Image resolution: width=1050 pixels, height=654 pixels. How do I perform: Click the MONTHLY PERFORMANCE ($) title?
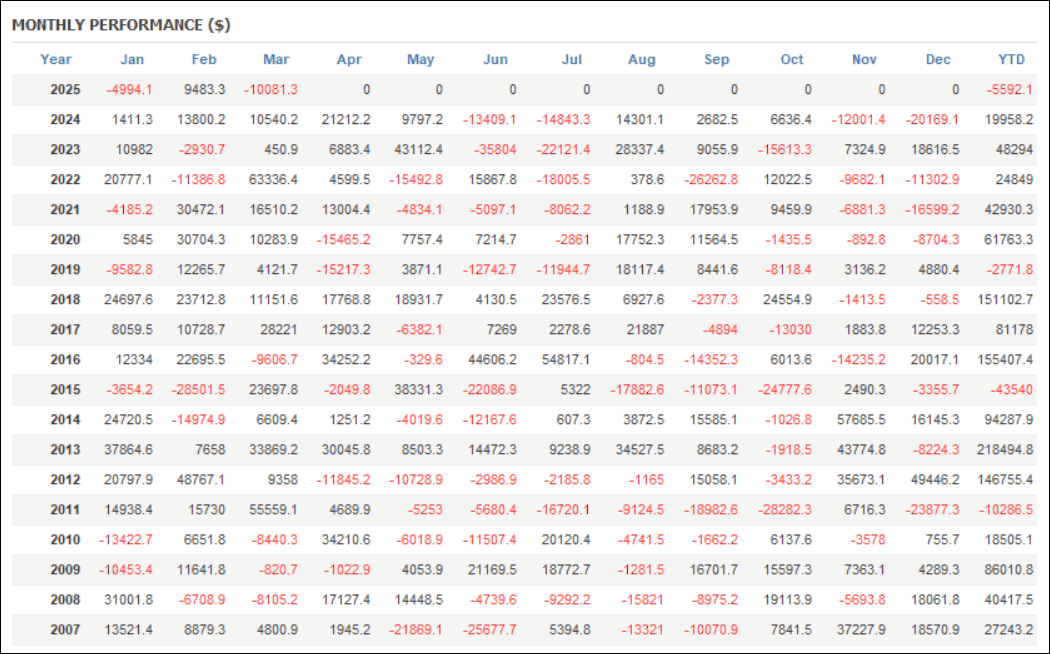pyautogui.click(x=121, y=25)
